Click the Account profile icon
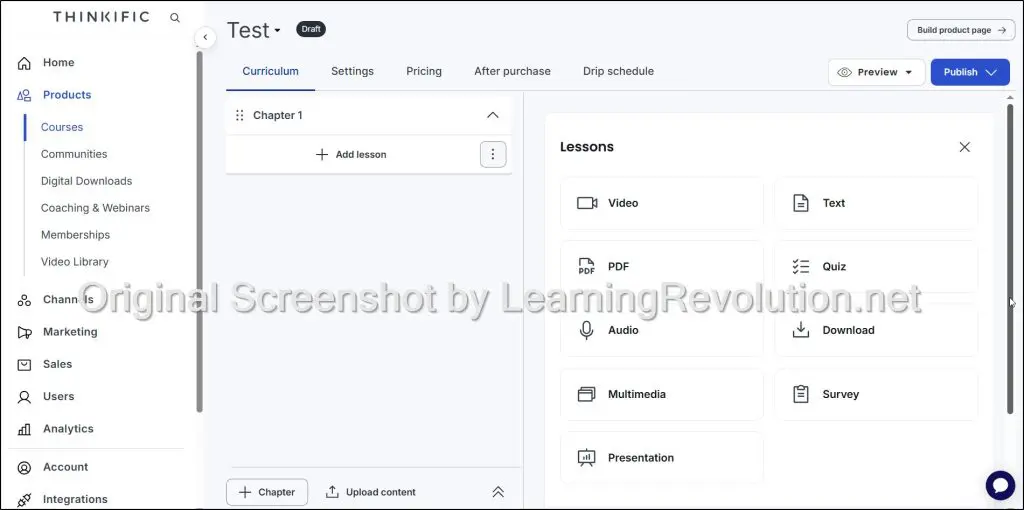 pos(24,468)
